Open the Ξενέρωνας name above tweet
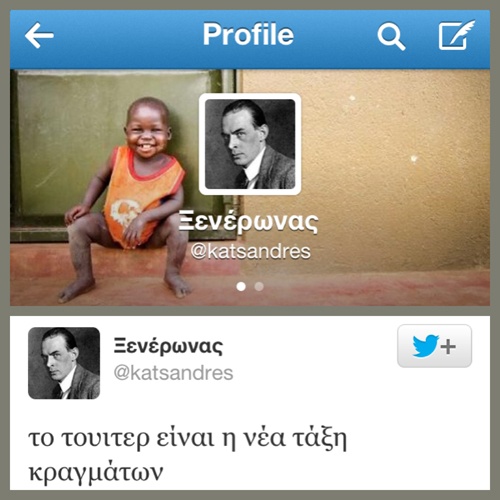This screenshot has height=500, width=500. pos(168,346)
